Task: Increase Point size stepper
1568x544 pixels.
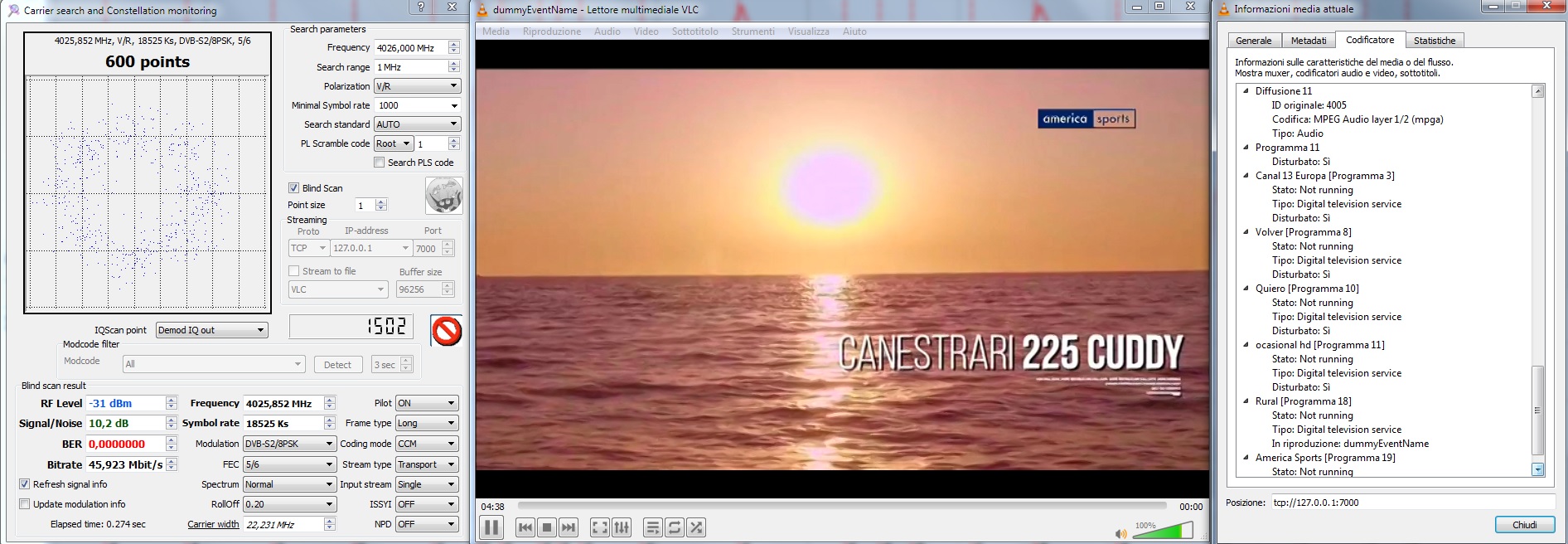Action: [x=381, y=202]
